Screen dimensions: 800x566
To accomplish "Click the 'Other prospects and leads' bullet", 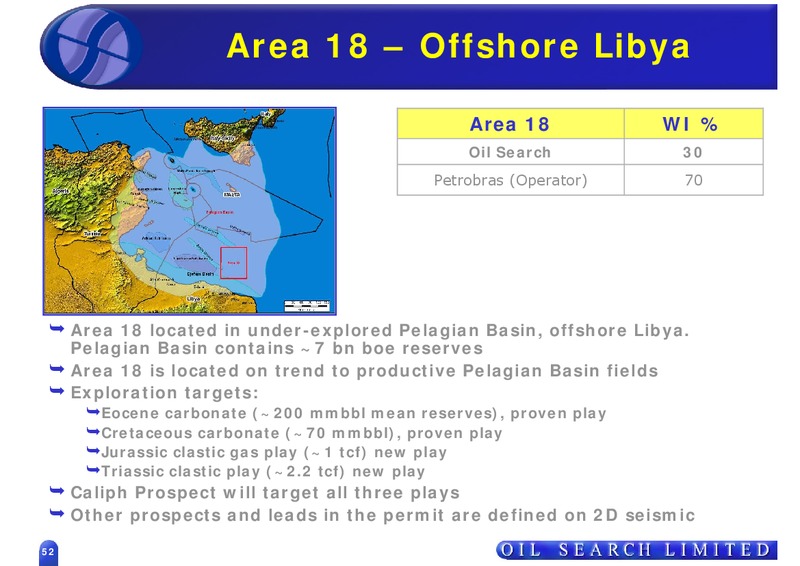I will click(x=383, y=515).
